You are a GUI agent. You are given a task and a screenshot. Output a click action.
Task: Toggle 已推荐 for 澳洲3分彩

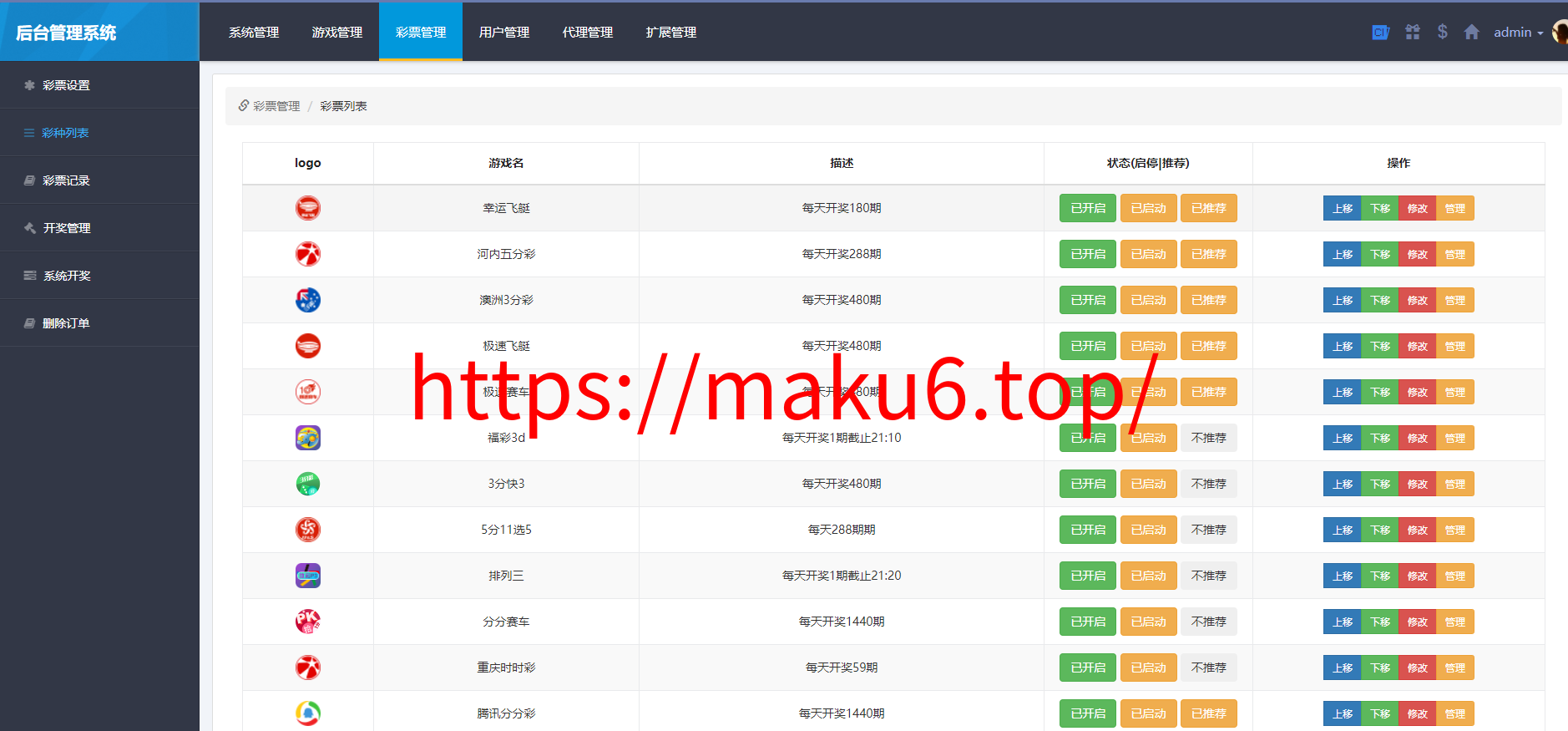(x=1208, y=300)
